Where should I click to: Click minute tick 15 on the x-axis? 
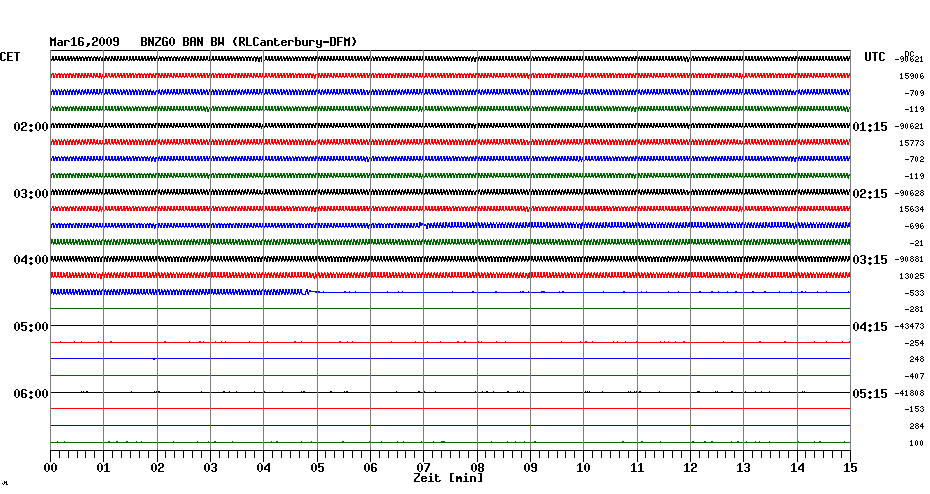(850, 468)
